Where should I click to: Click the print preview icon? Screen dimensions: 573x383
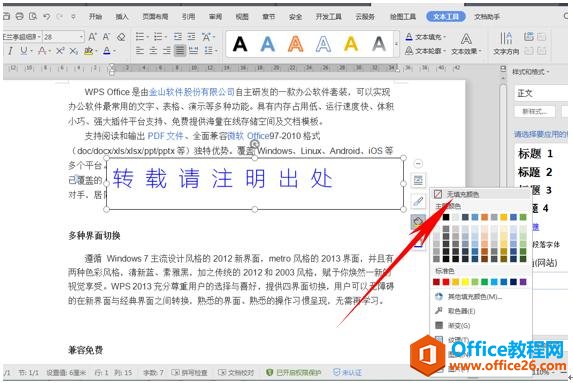tap(33, 16)
